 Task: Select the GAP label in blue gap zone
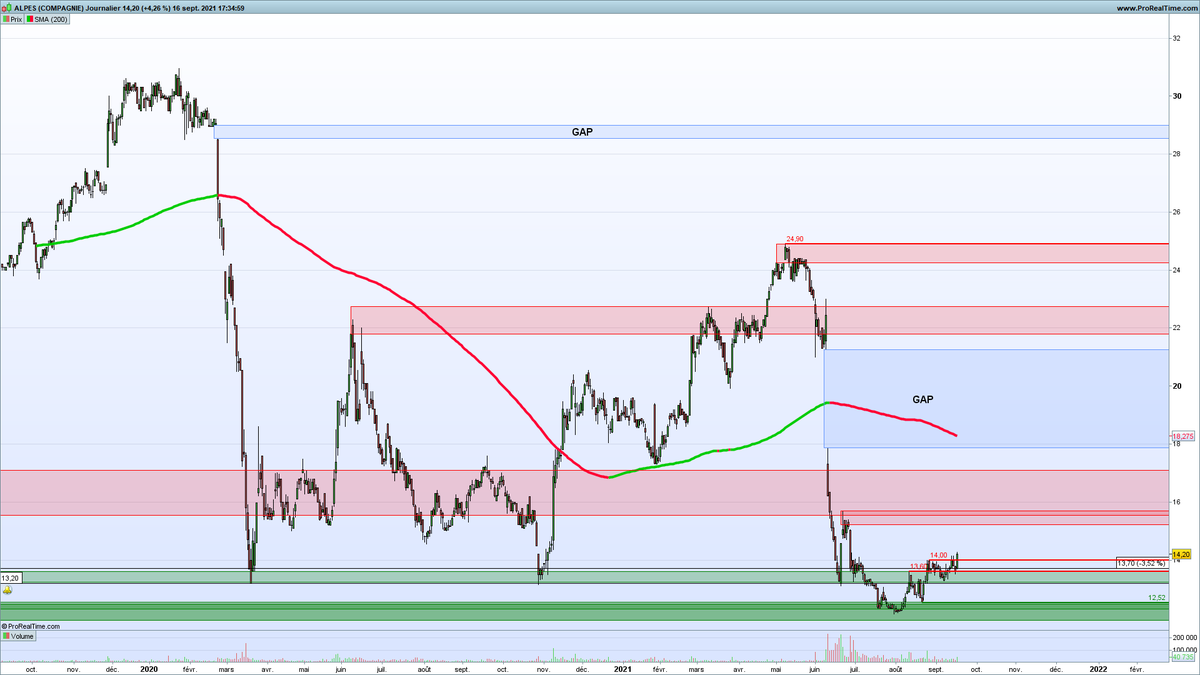click(x=923, y=399)
